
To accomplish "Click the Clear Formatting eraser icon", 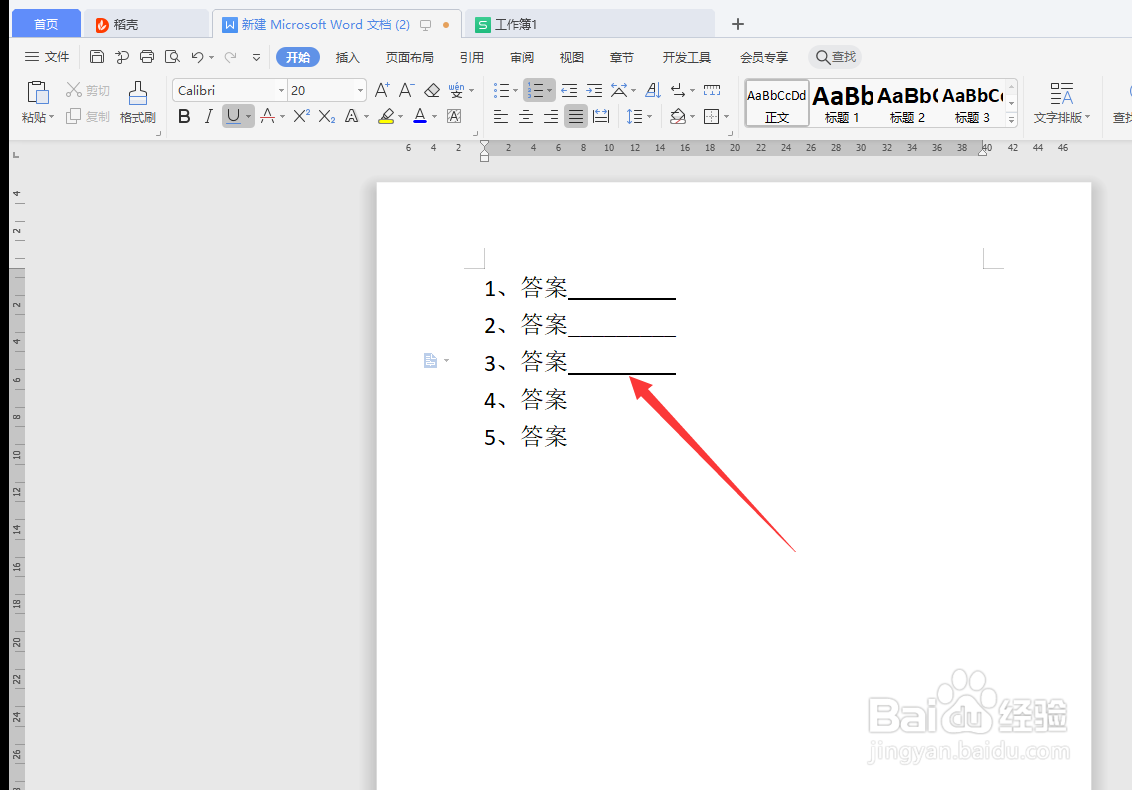I will pyautogui.click(x=432, y=90).
